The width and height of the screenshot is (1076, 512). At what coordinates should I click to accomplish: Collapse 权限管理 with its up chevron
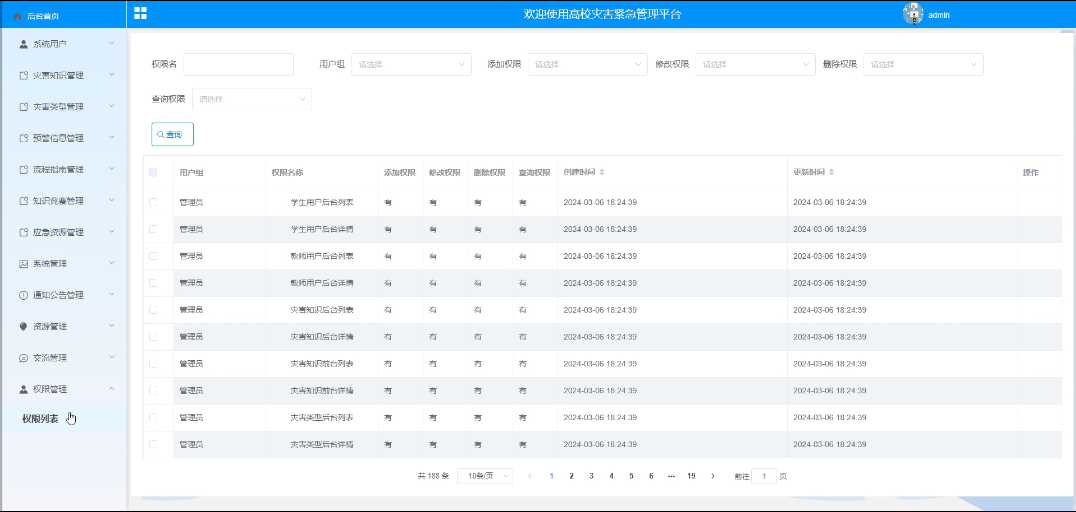pyautogui.click(x=112, y=389)
